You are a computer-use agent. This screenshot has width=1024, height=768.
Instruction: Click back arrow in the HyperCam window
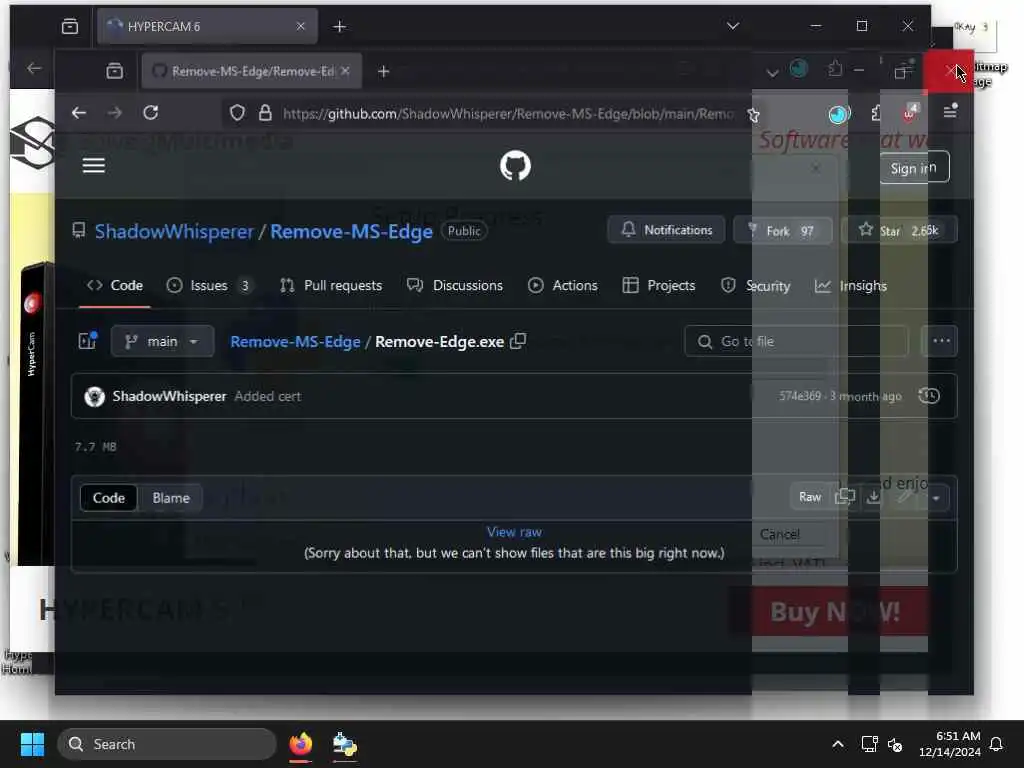[34, 68]
